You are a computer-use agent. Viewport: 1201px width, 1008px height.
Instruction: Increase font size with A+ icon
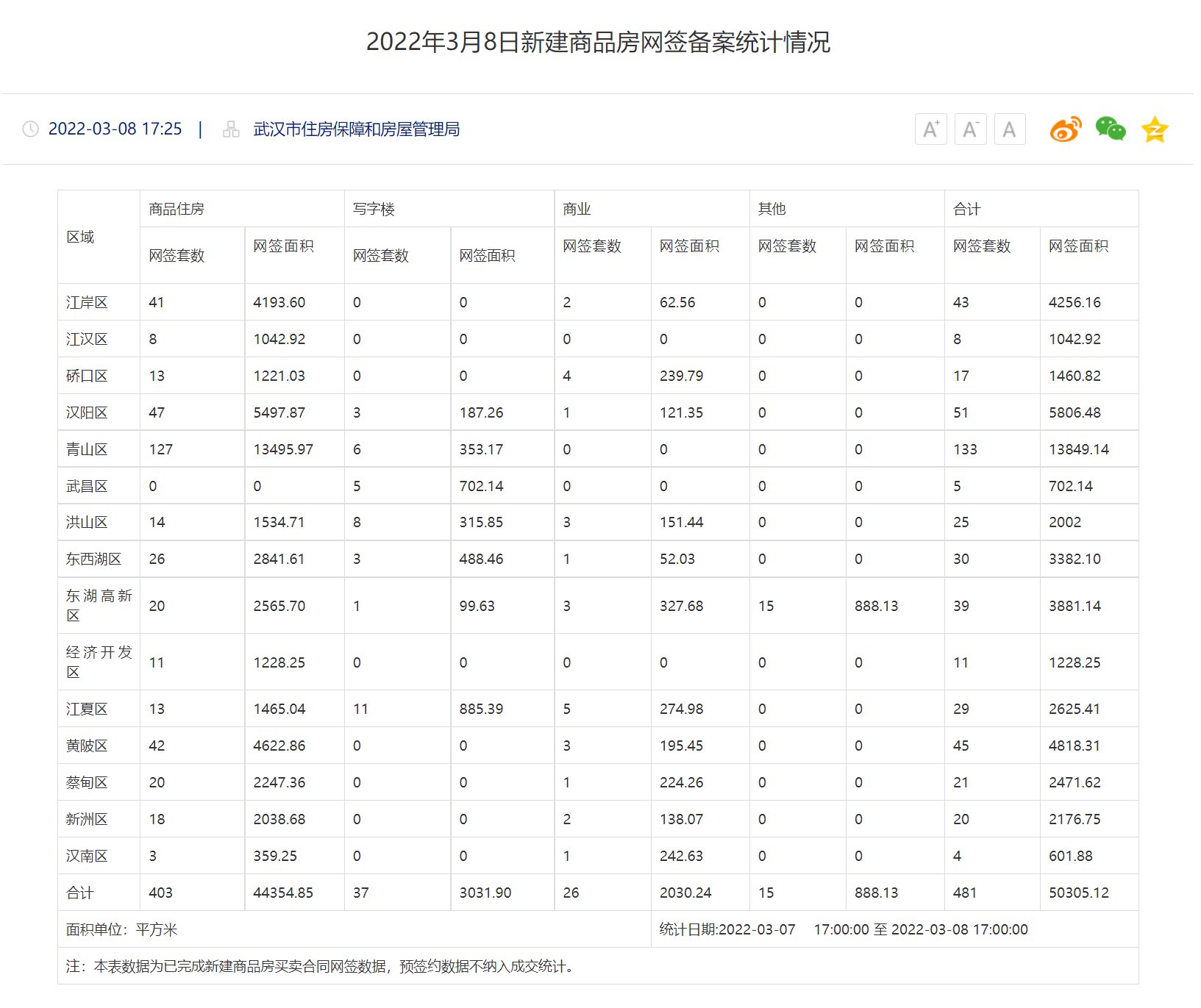coord(930,129)
